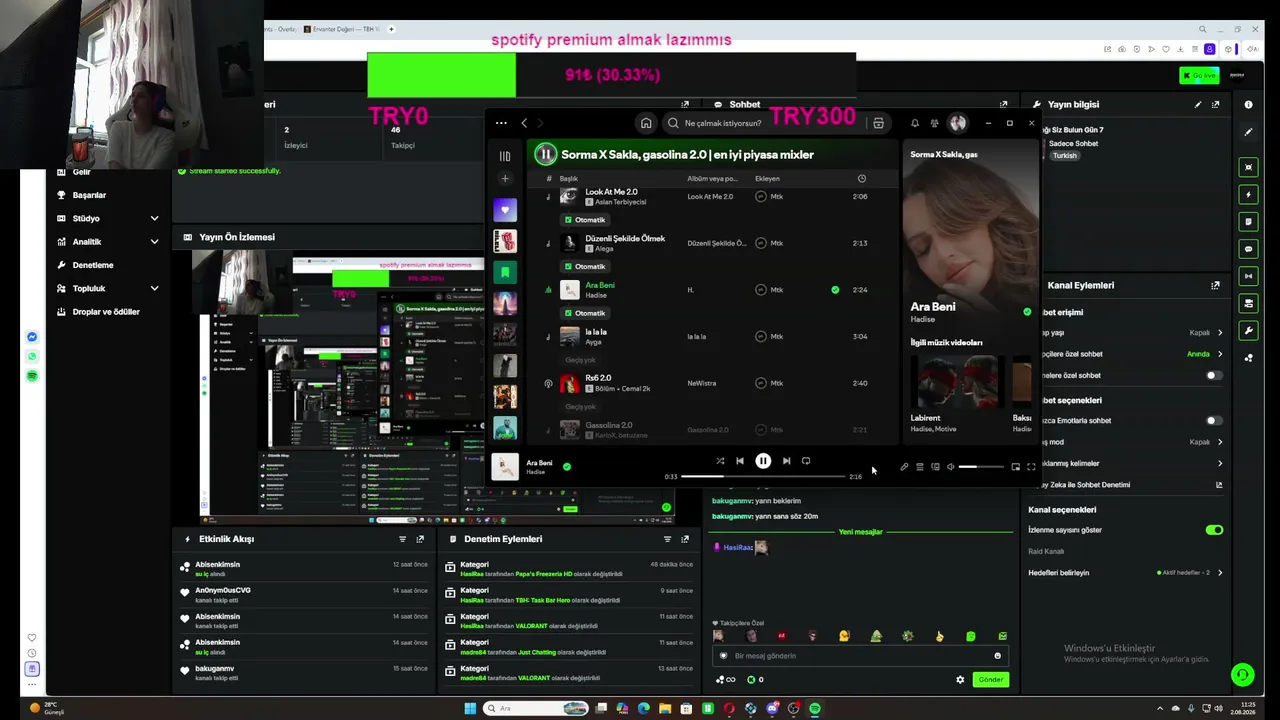The height and width of the screenshot is (720, 1280).
Task: Open the Labirent related music video
Action: (957, 382)
